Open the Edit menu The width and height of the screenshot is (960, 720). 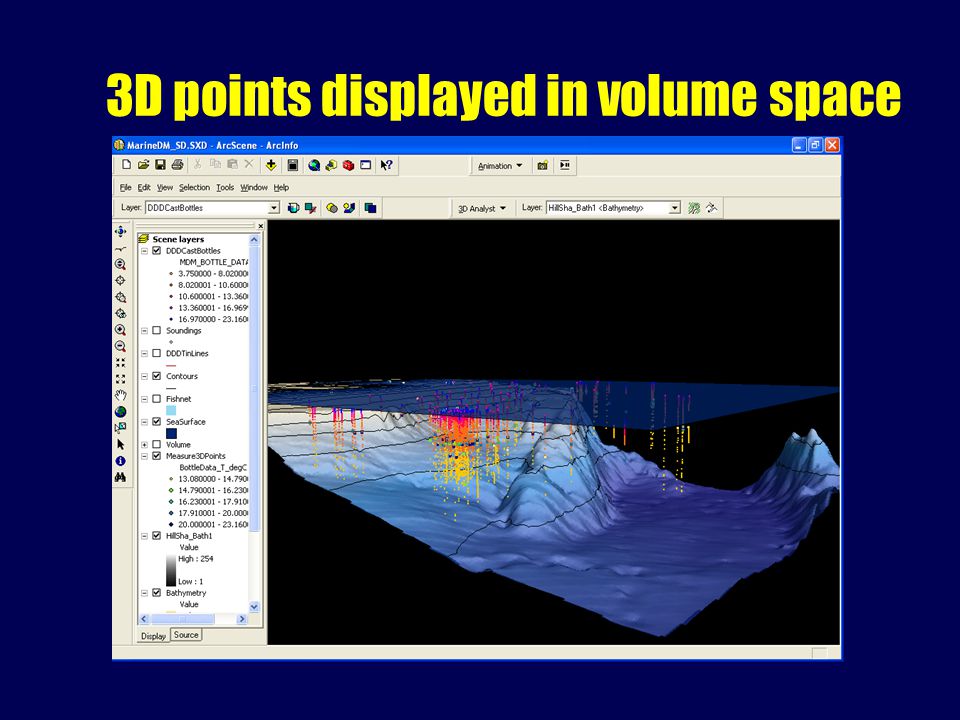click(144, 187)
